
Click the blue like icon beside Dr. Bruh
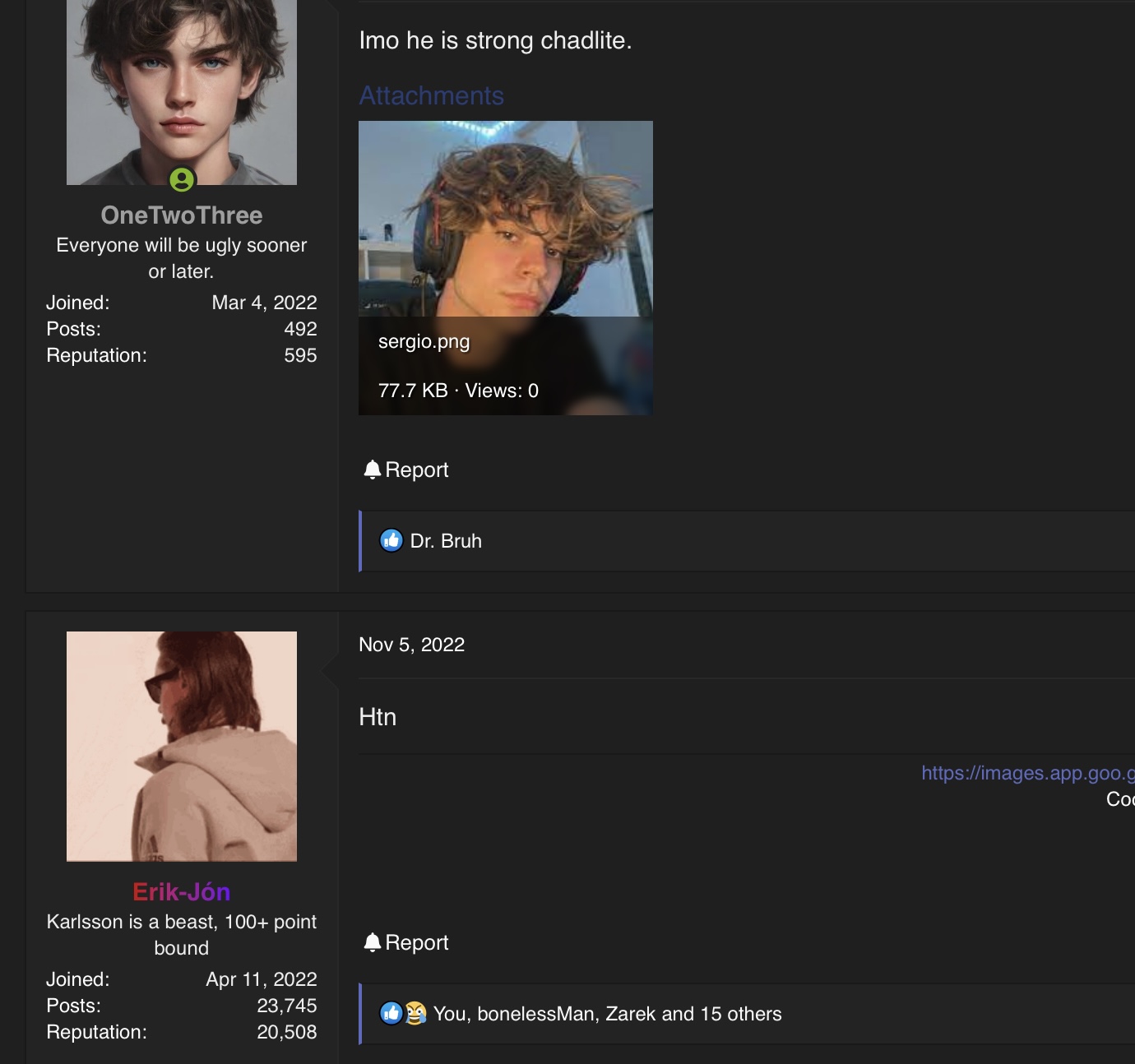(x=391, y=540)
